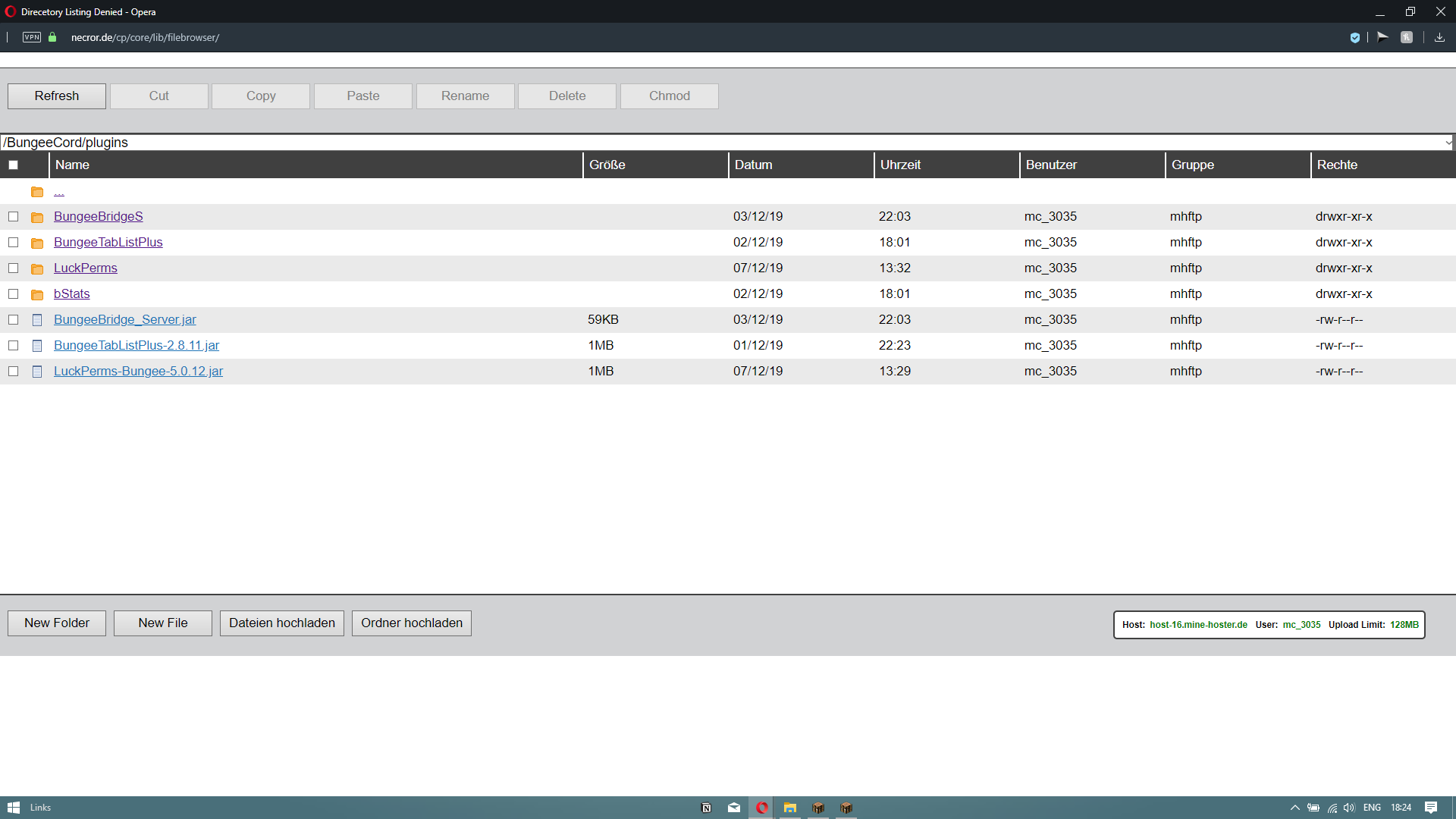Click the paper-plane flow icon in toolbar
This screenshot has width=1456, height=819.
click(1382, 36)
